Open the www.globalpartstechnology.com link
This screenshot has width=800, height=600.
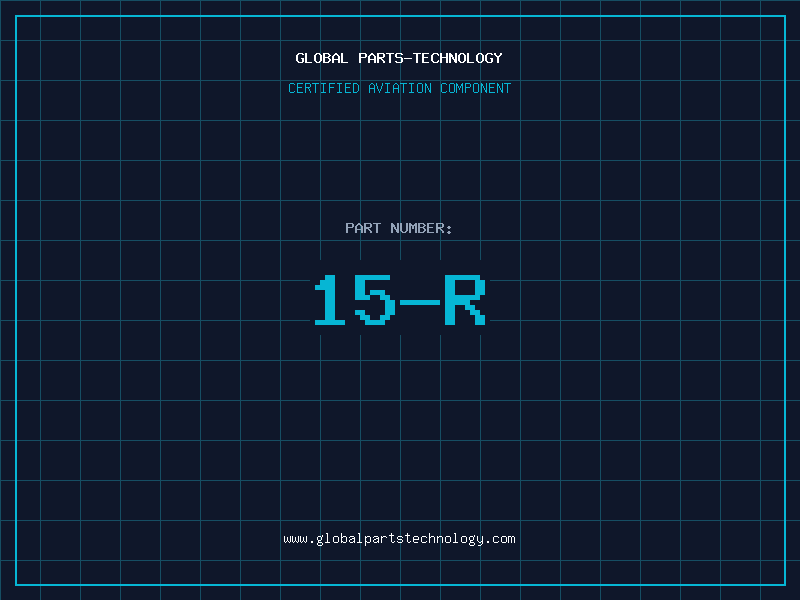click(399, 539)
